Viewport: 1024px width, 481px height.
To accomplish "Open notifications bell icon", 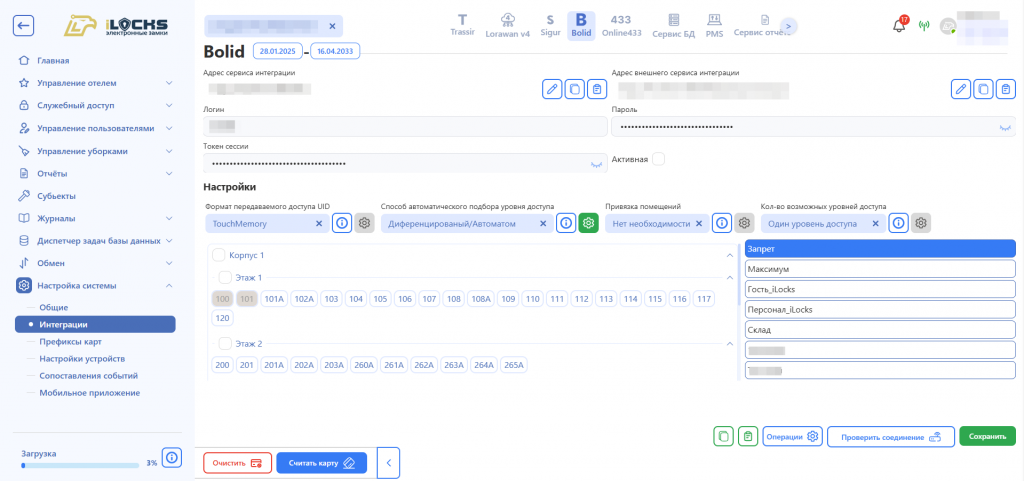I will coord(899,25).
